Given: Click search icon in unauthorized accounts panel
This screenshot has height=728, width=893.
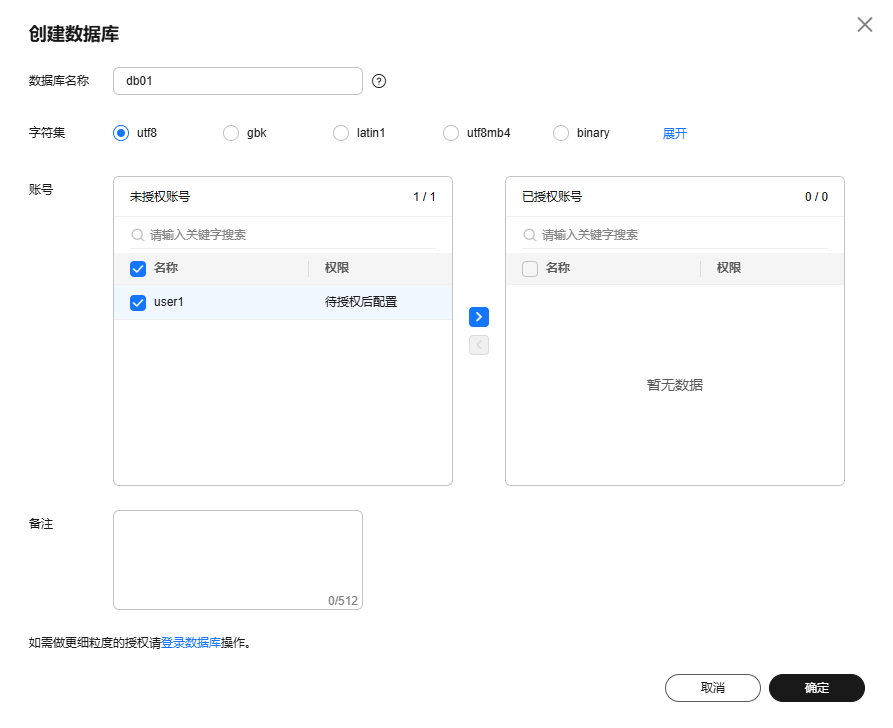Looking at the screenshot, I should pyautogui.click(x=137, y=235).
